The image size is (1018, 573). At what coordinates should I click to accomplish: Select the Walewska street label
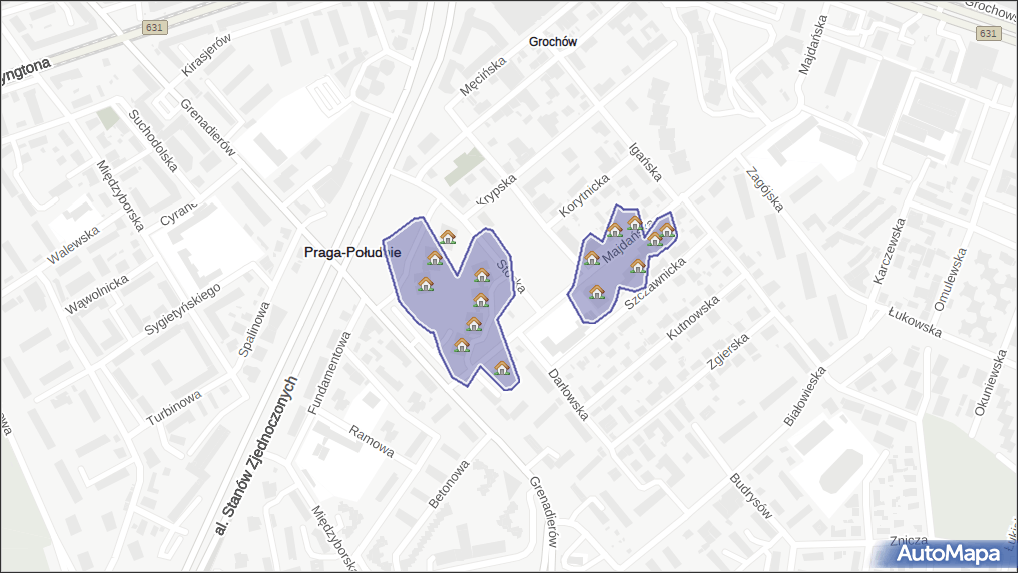click(75, 245)
